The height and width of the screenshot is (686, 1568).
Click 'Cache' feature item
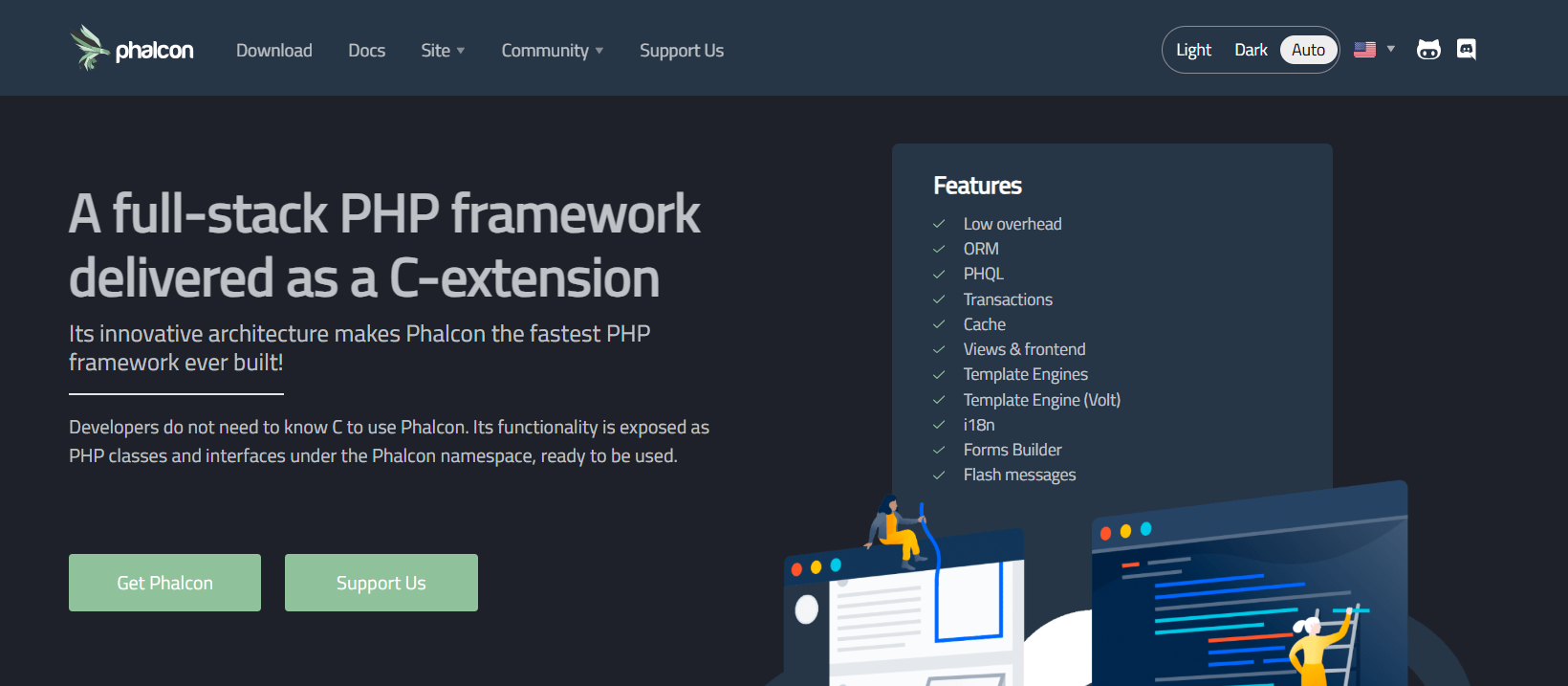tap(984, 324)
